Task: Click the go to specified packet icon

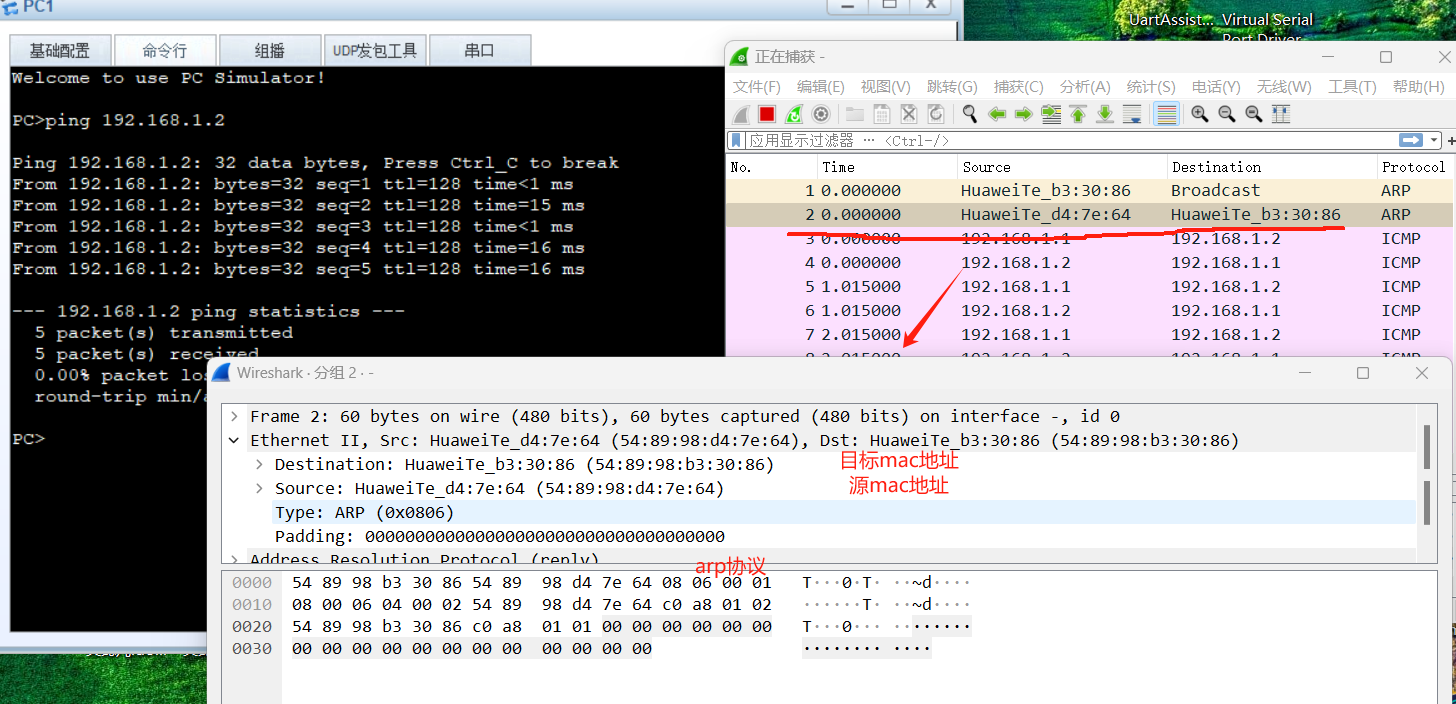Action: (x=1051, y=114)
